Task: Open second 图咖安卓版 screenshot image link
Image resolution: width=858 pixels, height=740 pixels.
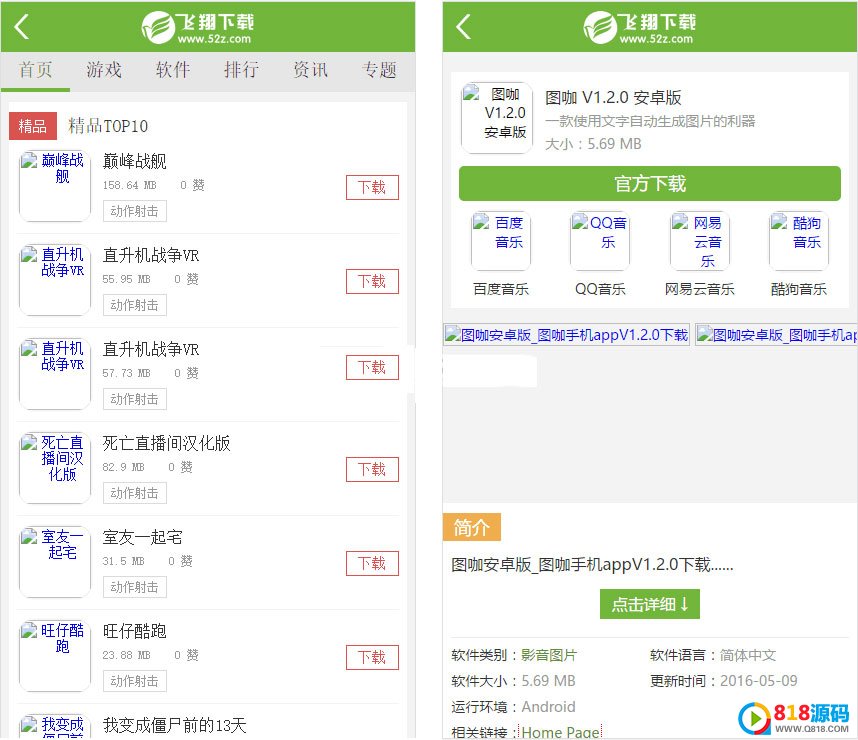Action: point(776,335)
